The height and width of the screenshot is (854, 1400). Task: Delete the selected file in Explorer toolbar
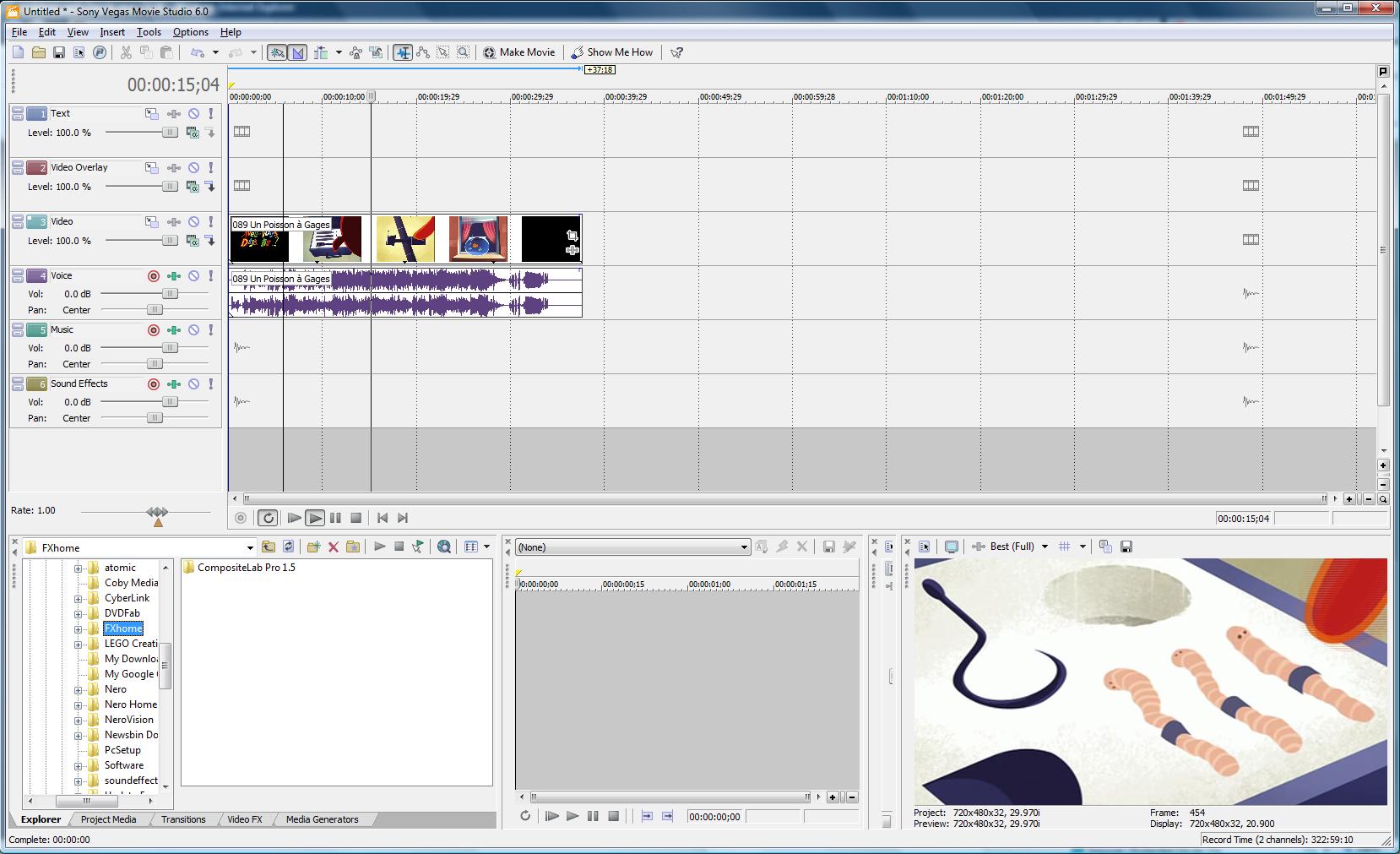[x=334, y=547]
